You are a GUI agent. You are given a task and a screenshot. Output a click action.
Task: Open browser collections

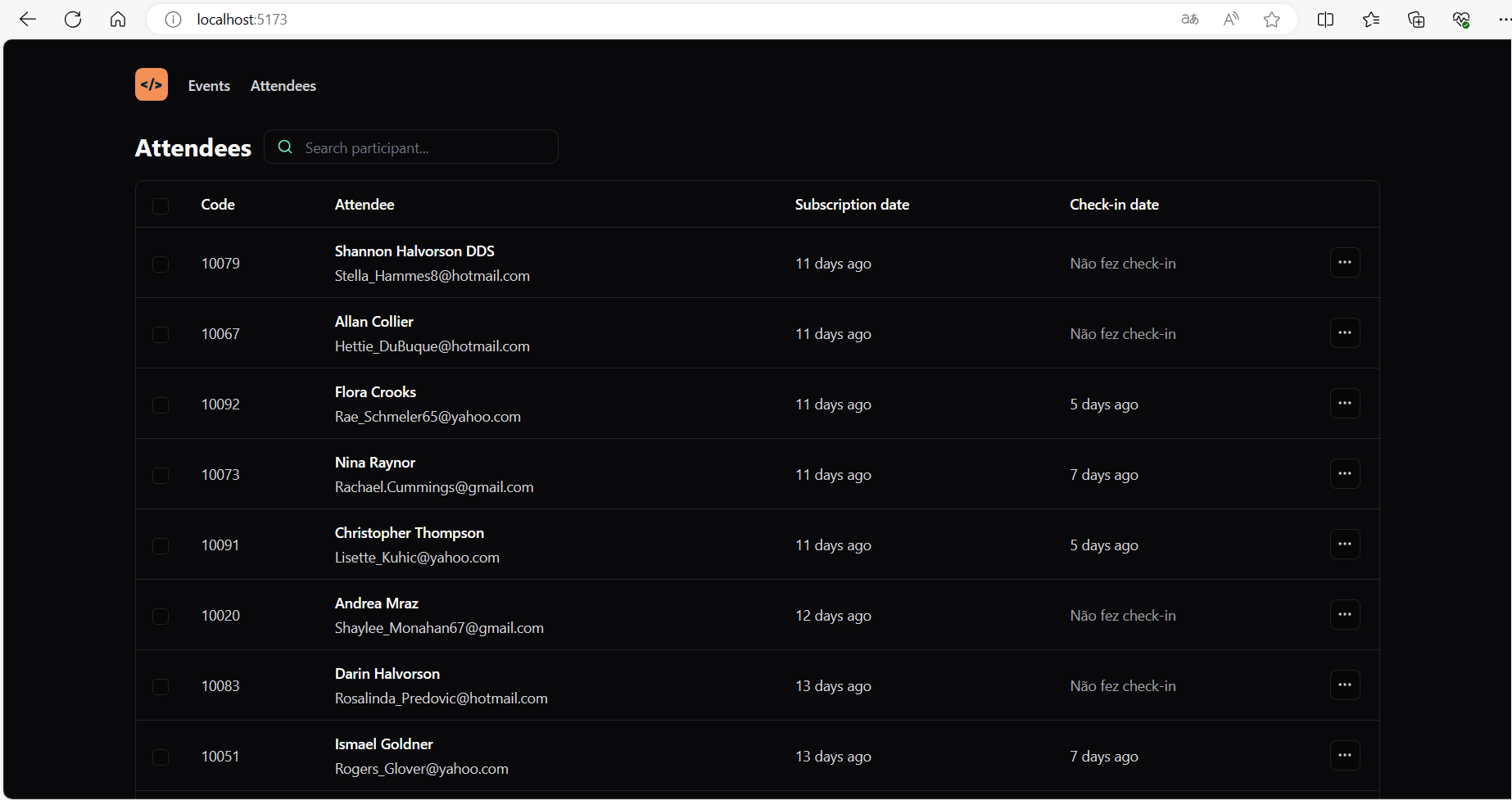coord(1416,20)
